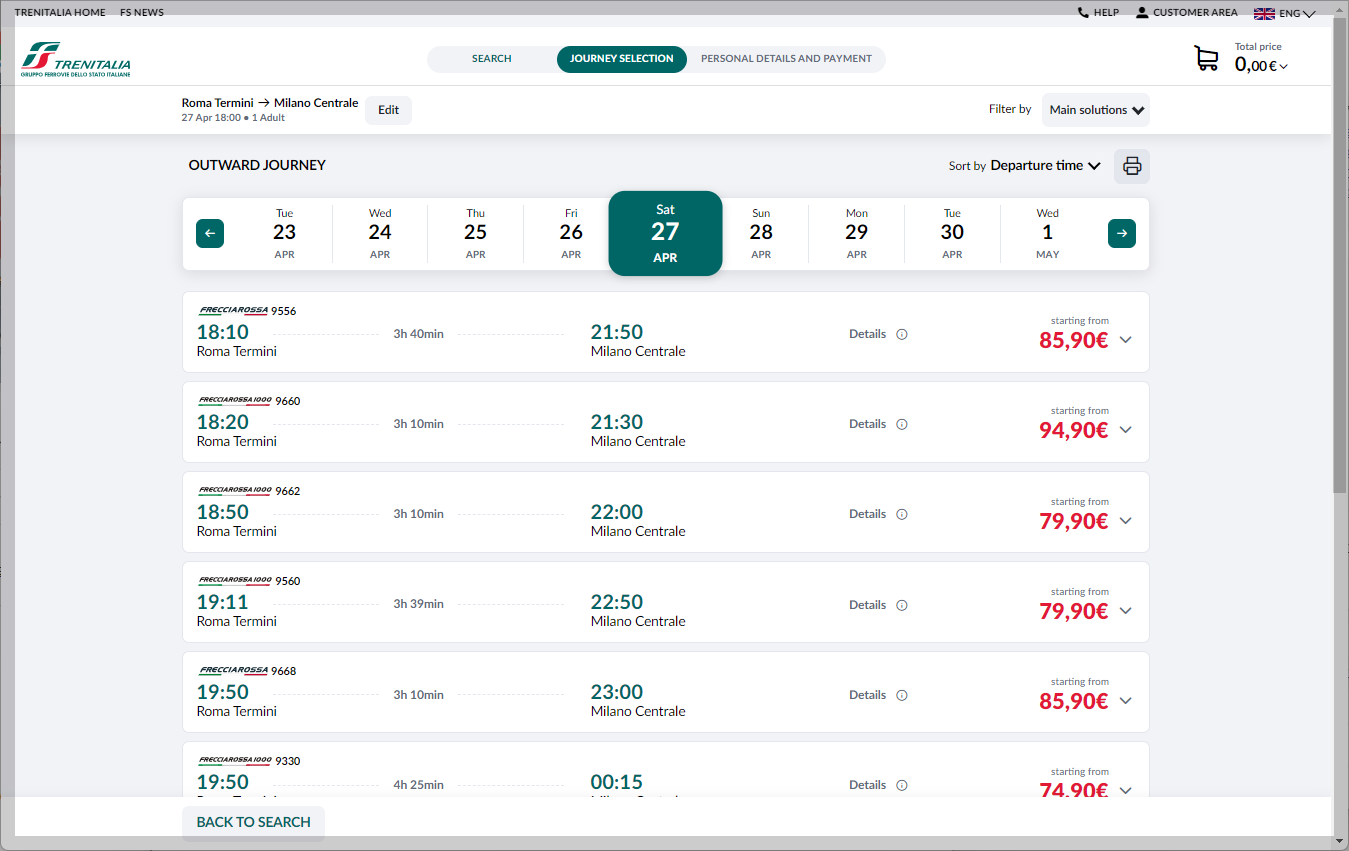Go to previous dates with left arrow
The image size is (1349, 851).
(210, 233)
